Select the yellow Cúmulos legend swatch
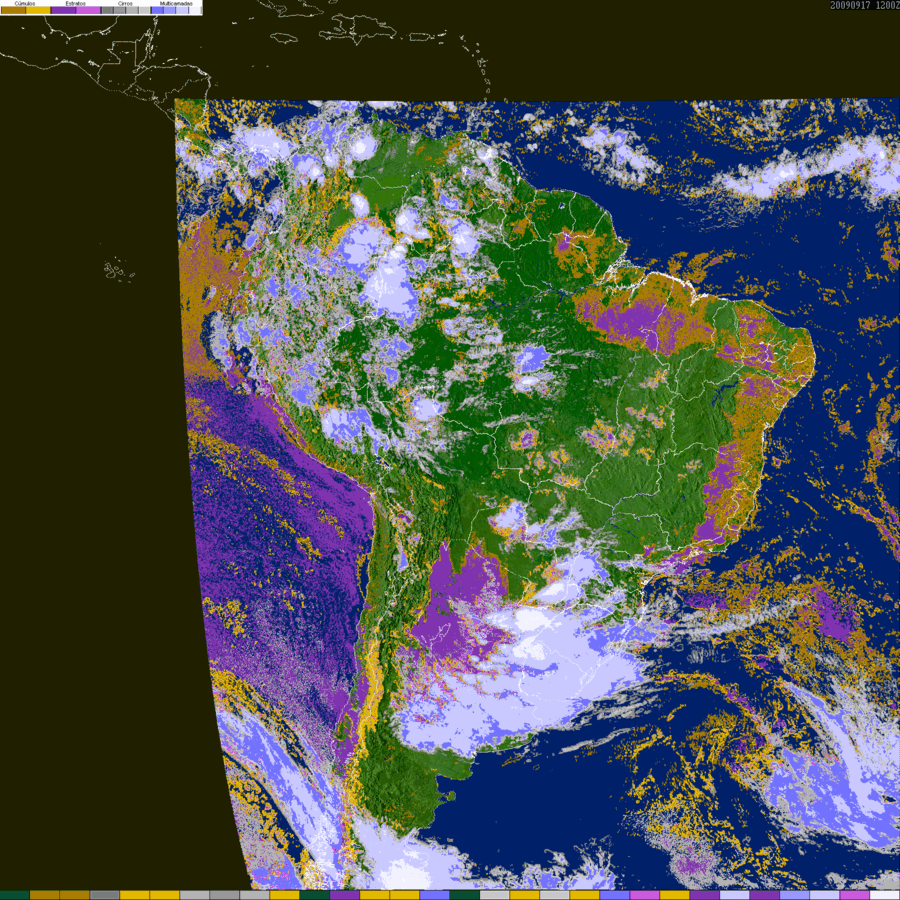This screenshot has width=900, height=900. pos(38,10)
